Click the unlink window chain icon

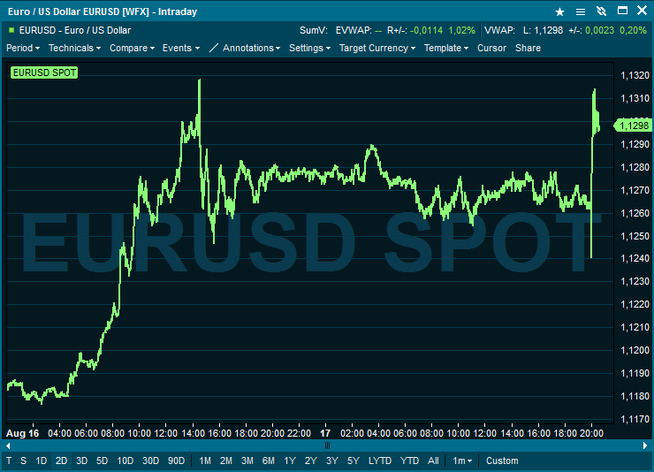600,11
